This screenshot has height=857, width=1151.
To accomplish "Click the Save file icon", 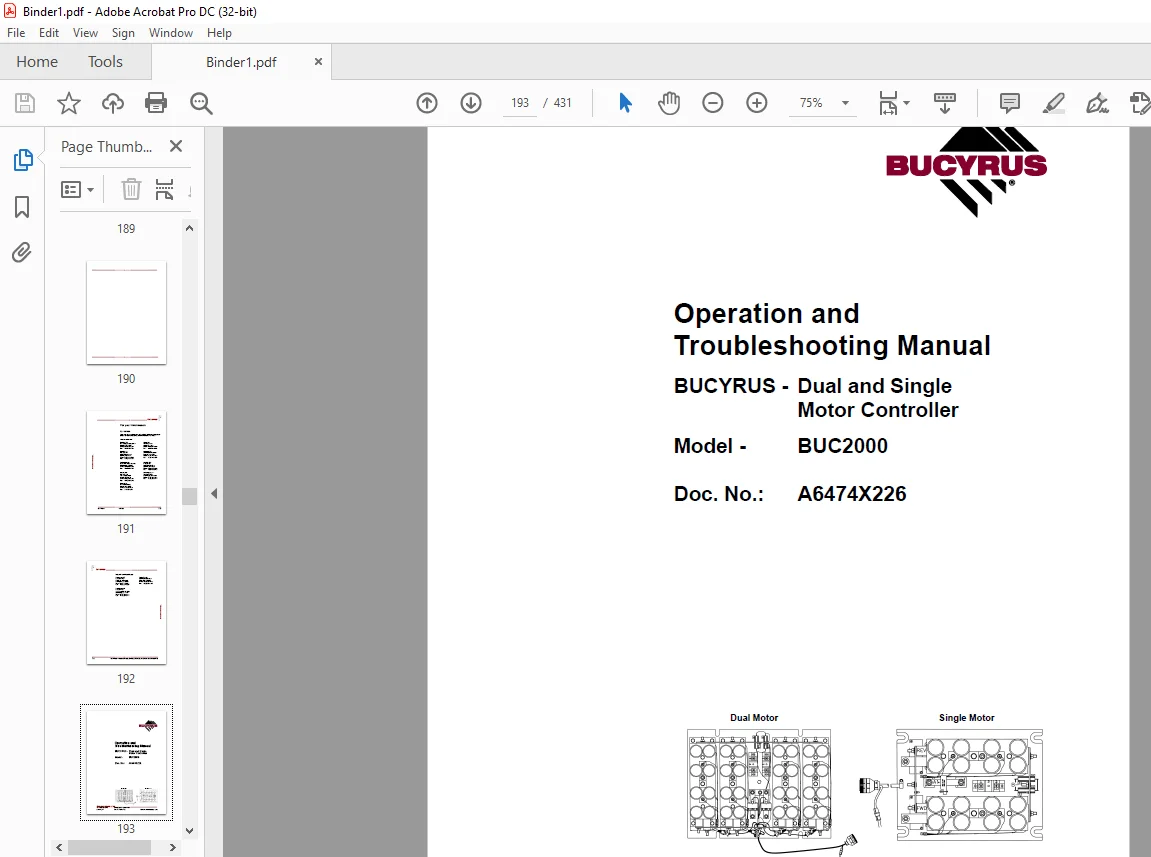I will click(x=25, y=103).
